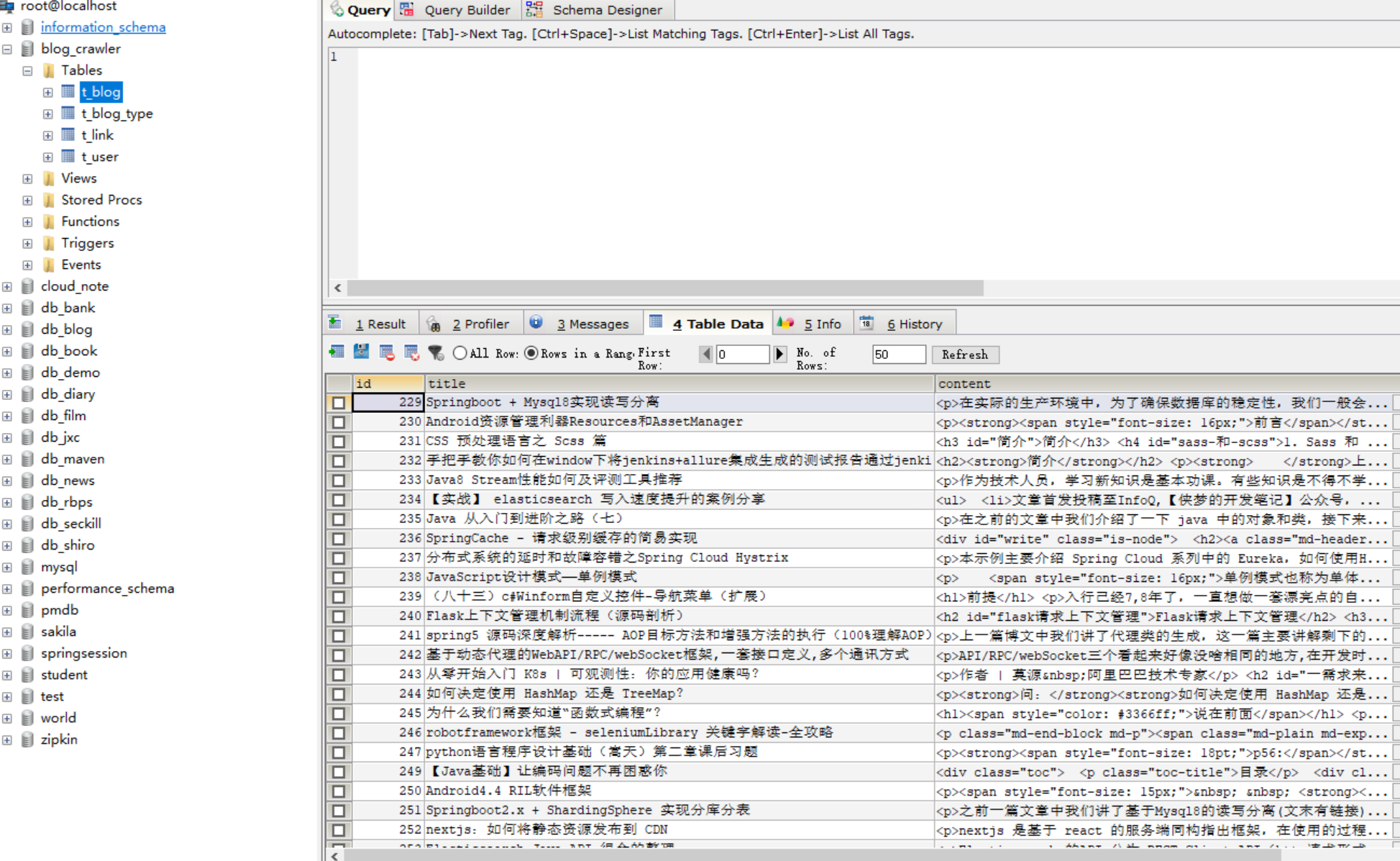Click the Refresh button
Viewport: 1400px width, 861px height.
[965, 355]
